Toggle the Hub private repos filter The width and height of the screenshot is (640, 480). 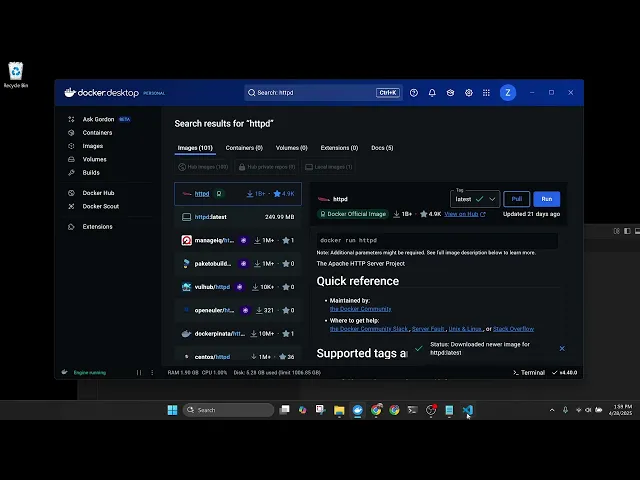click(267, 167)
